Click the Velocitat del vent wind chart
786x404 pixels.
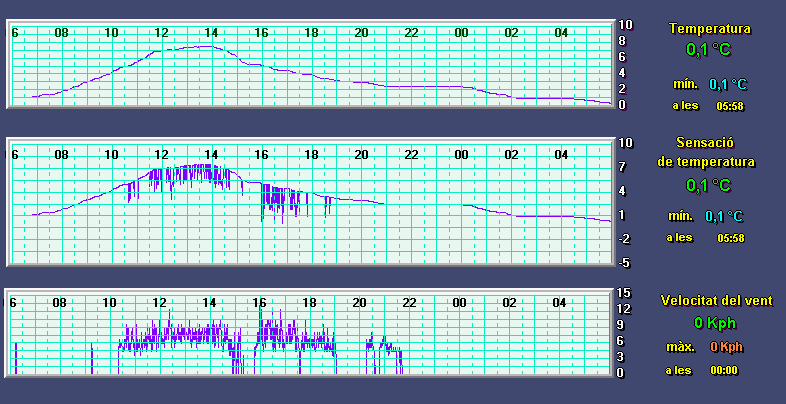coord(310,333)
